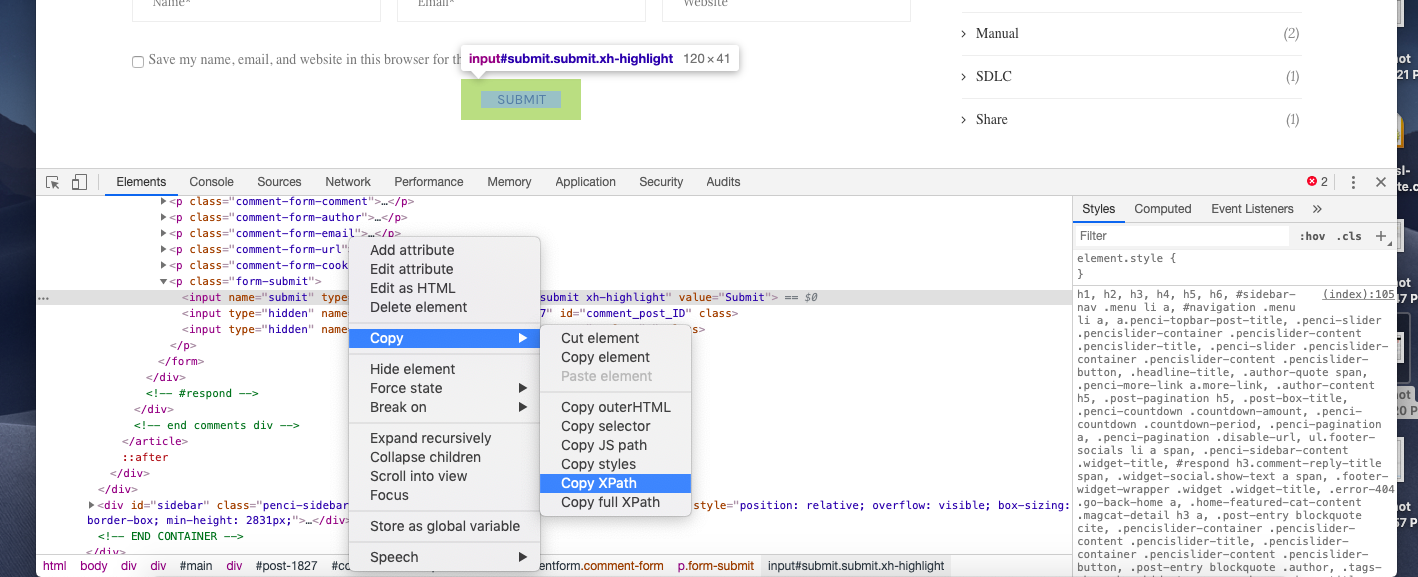Expand the comment-form-email paragraph node

point(164,233)
